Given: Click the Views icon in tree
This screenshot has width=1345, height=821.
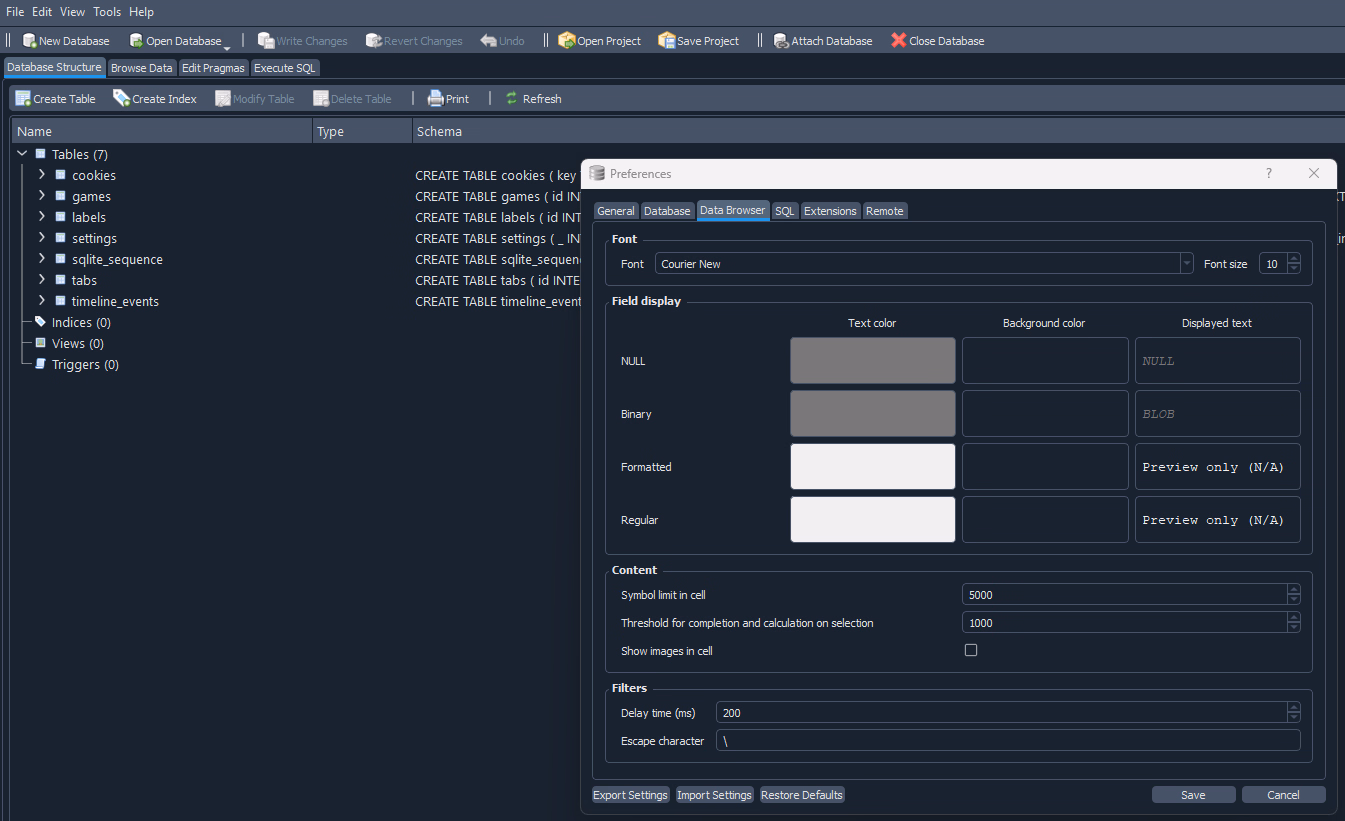Looking at the screenshot, I should coord(40,343).
